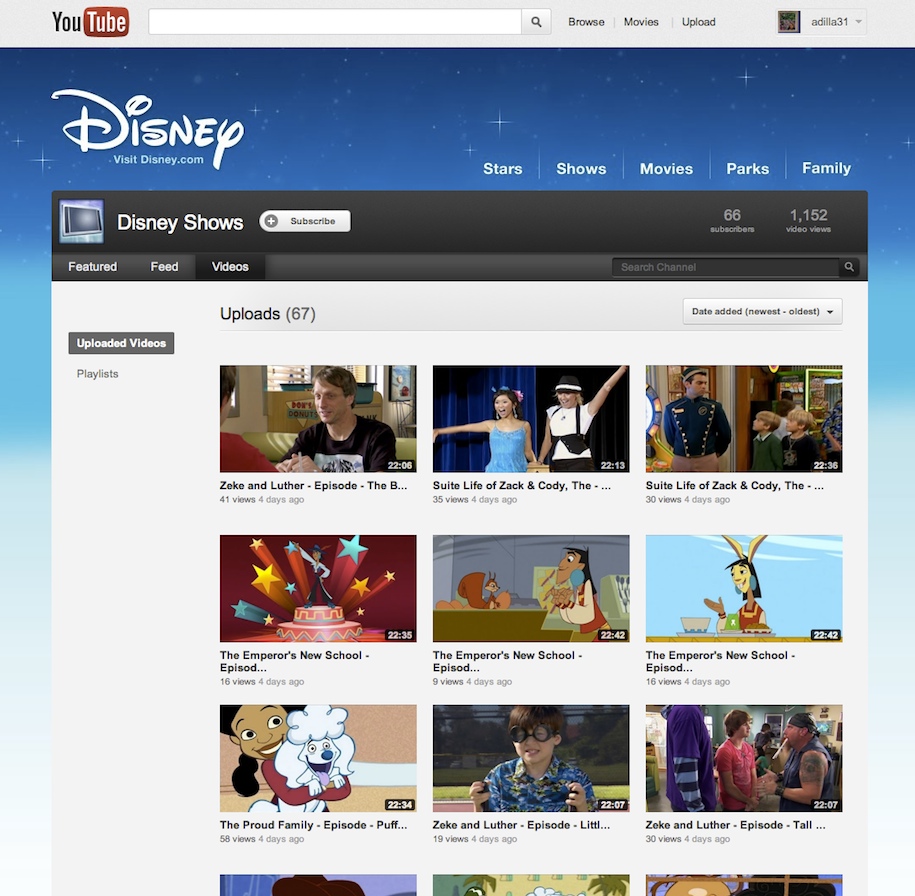Viewport: 915px width, 896px height.
Task: Click the Suite Life title with 35 views
Action: pos(522,486)
